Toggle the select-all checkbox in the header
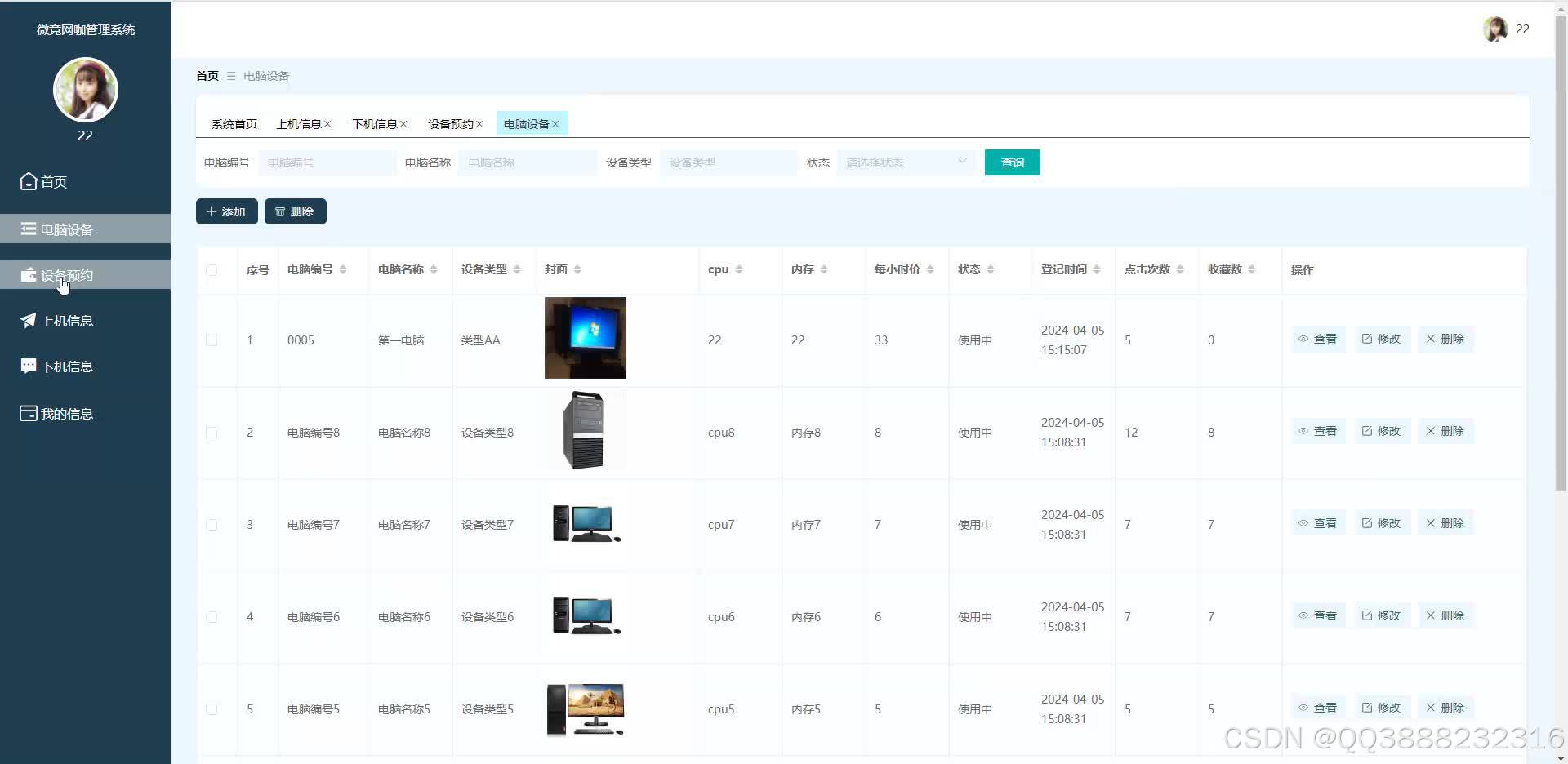This screenshot has width=1568, height=764. [212, 270]
